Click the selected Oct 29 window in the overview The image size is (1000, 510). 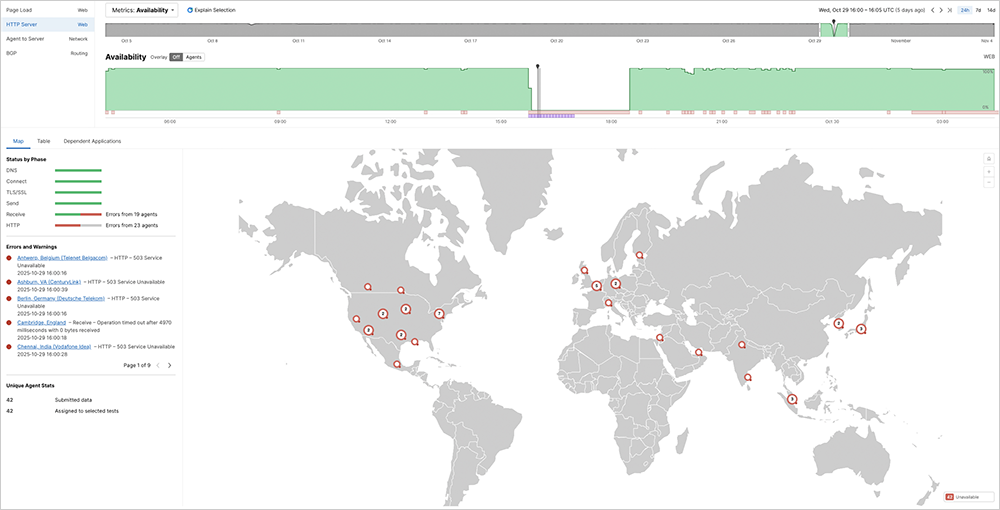[834, 30]
